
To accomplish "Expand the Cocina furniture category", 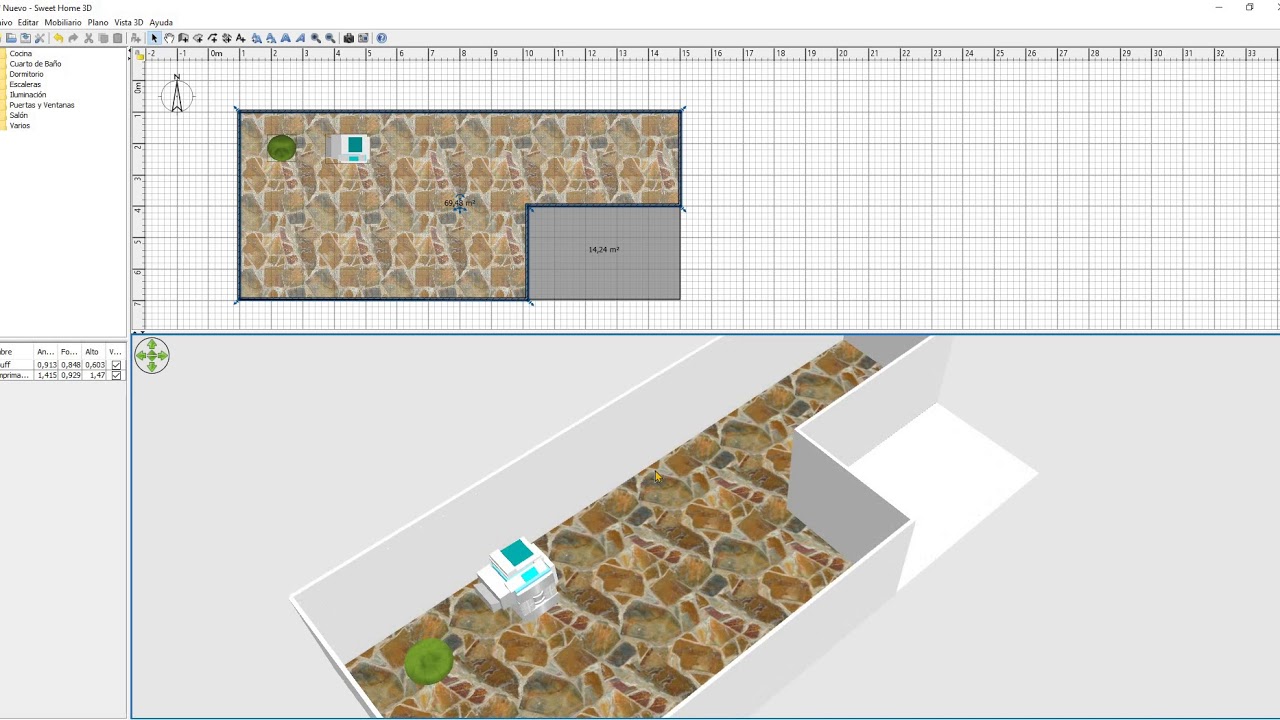I will point(20,53).
